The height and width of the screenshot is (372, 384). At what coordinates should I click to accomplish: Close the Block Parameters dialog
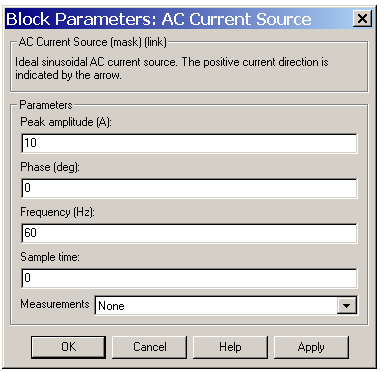(x=362, y=18)
